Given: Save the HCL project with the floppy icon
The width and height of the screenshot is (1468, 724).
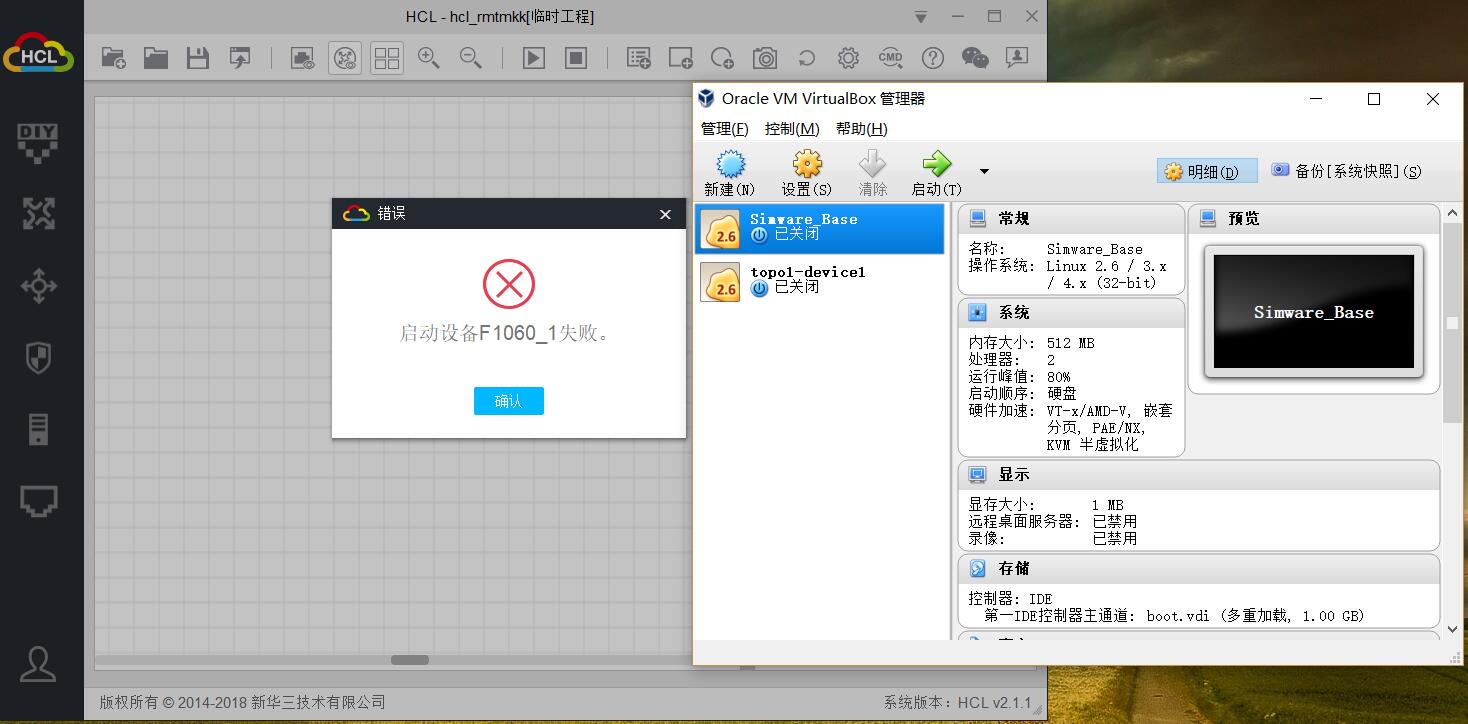Looking at the screenshot, I should click(198, 58).
